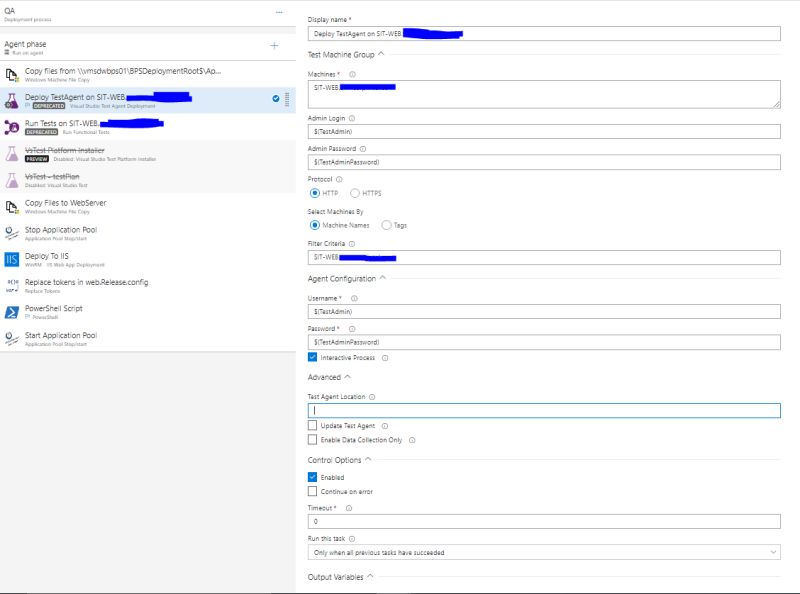This screenshot has width=800, height=594.
Task: Collapse the Agent Configuration section
Action: click(x=382, y=279)
